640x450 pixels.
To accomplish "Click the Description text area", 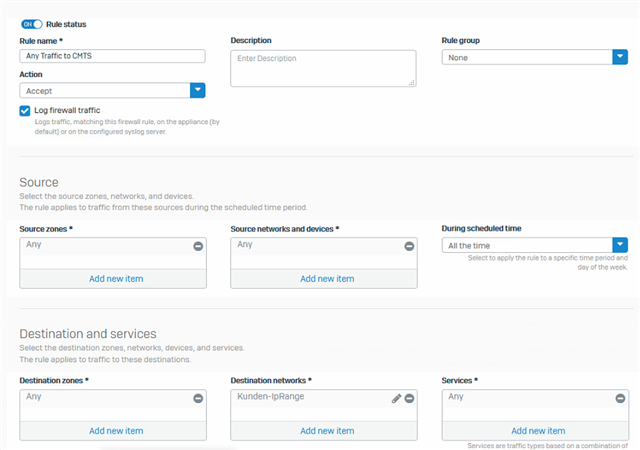I will (323, 69).
